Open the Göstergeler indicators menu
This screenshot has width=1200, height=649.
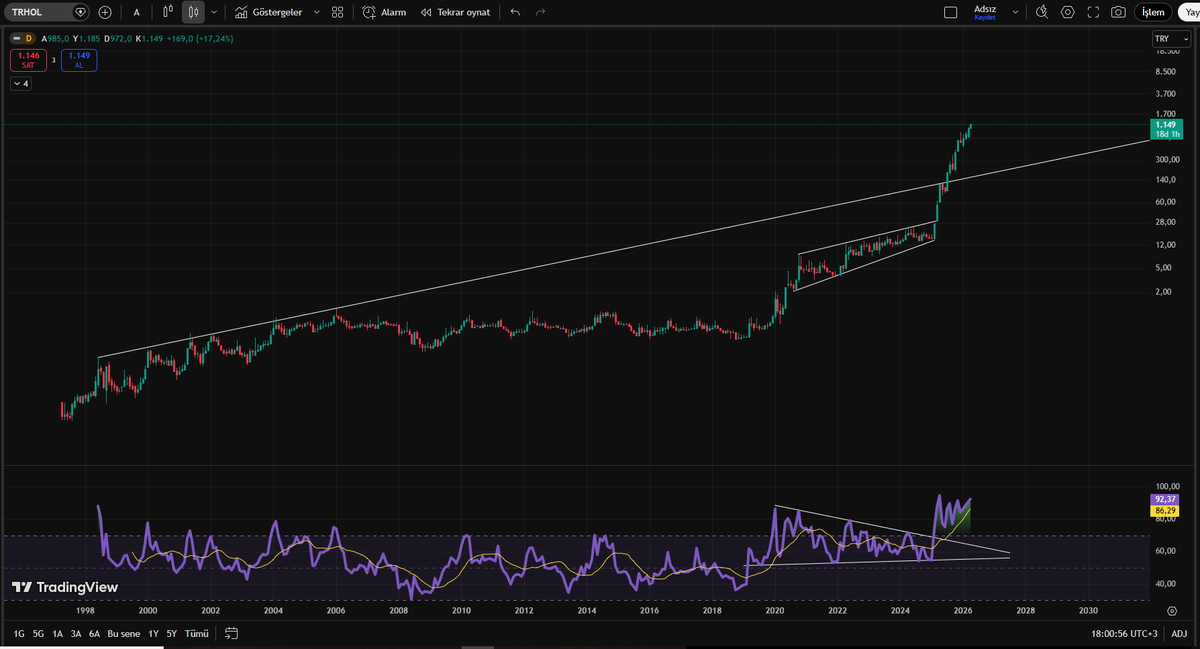pyautogui.click(x=268, y=12)
